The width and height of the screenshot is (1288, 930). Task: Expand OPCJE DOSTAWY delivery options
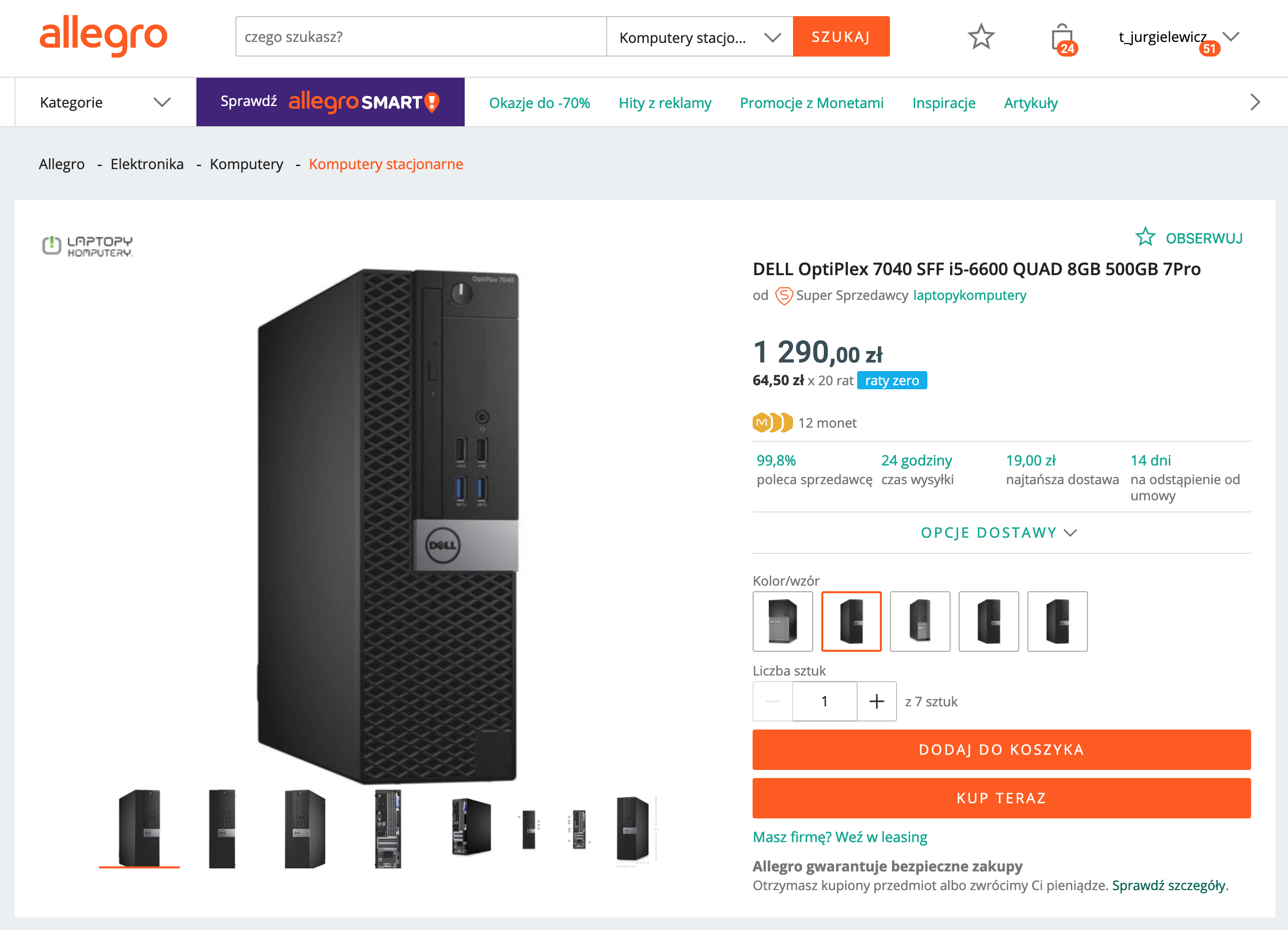coord(999,533)
